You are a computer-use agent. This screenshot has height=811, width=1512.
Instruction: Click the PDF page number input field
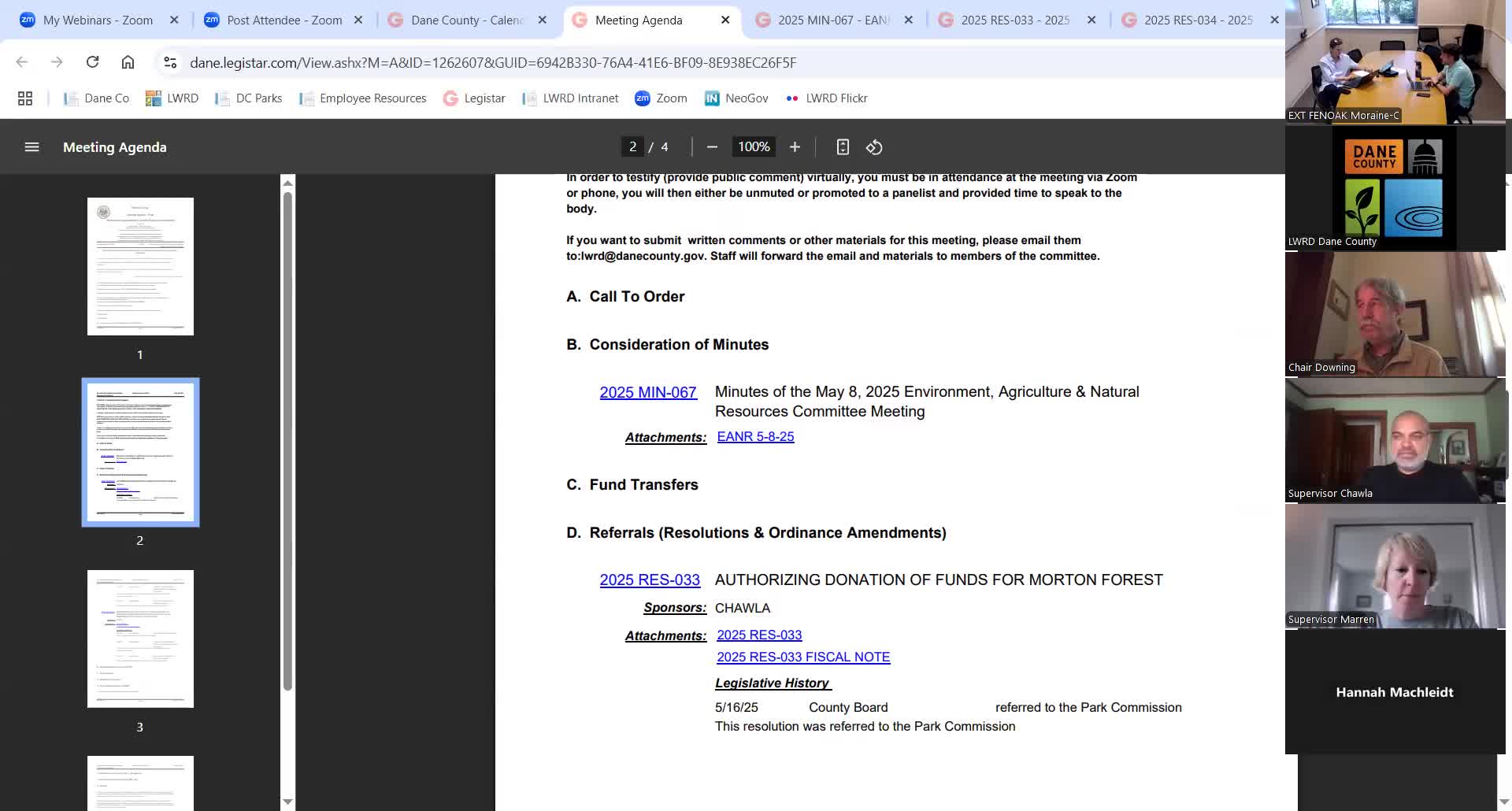pos(632,147)
